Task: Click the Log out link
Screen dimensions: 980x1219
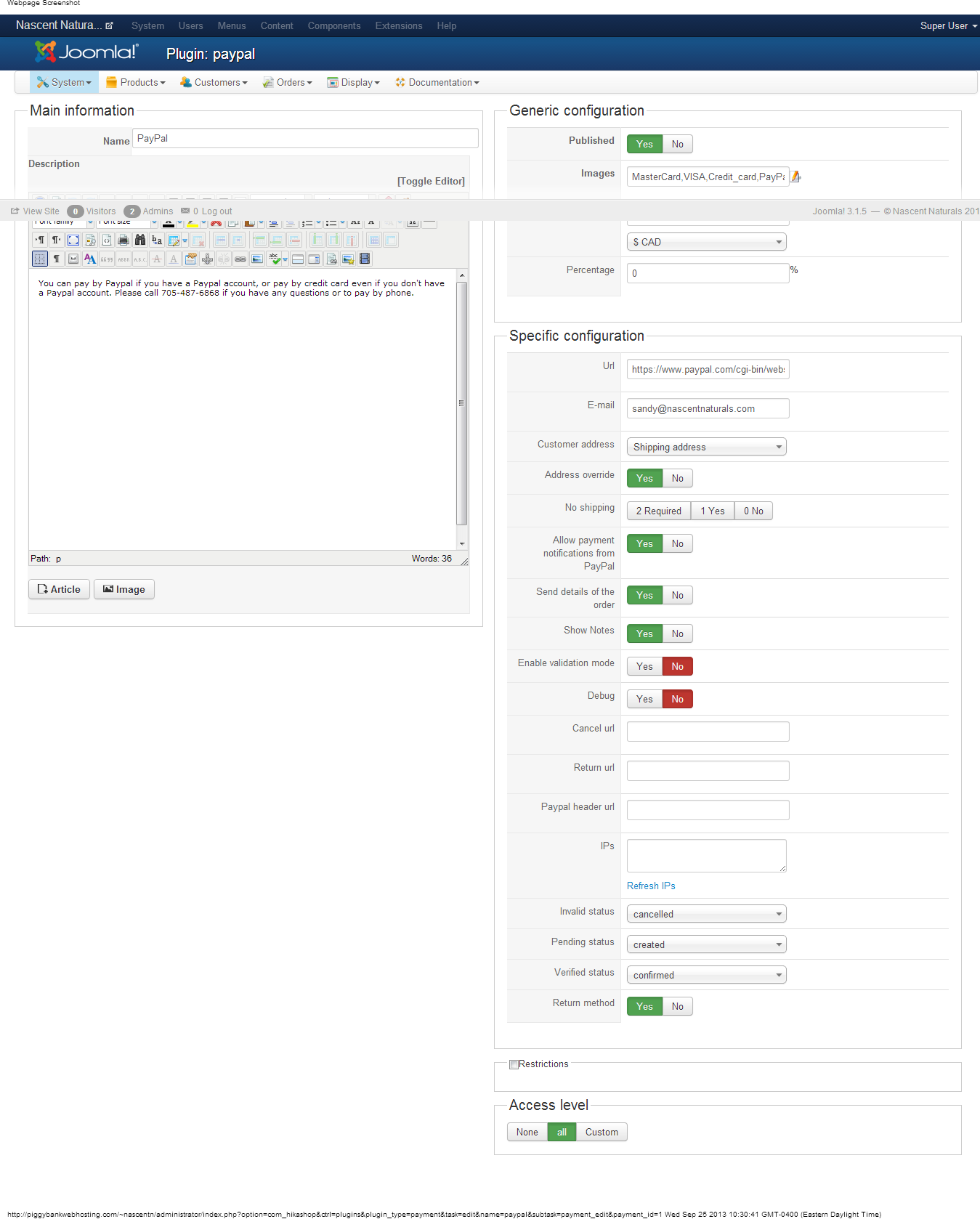Action: (216, 211)
